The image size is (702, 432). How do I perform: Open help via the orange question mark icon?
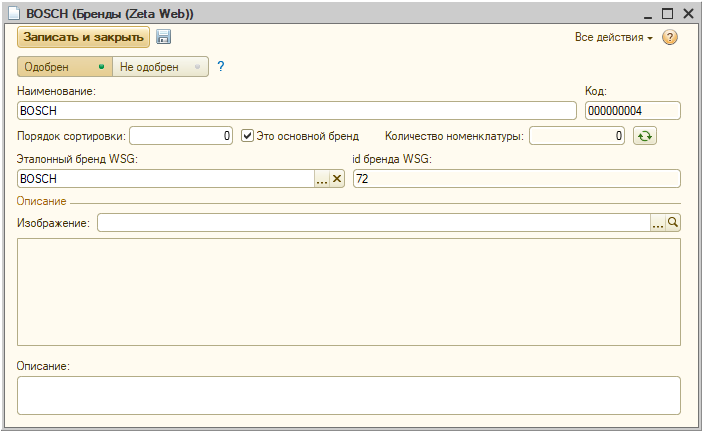pos(669,37)
